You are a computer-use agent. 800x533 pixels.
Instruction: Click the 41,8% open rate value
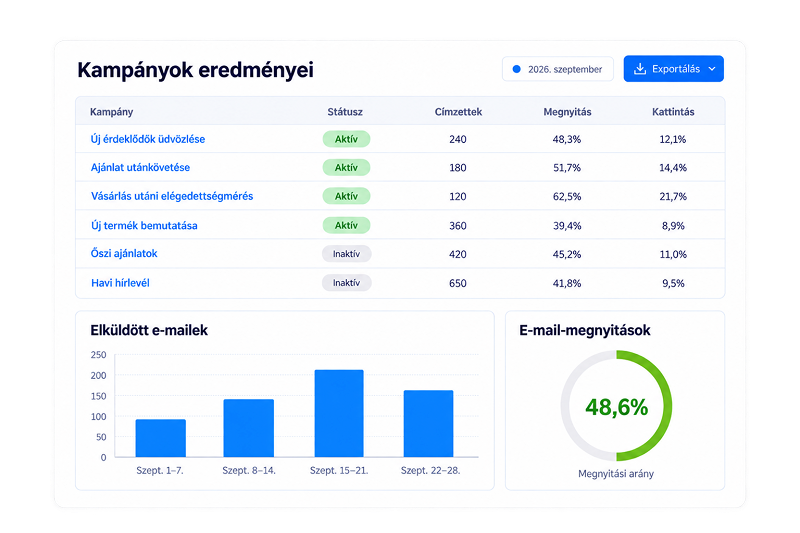point(567,284)
